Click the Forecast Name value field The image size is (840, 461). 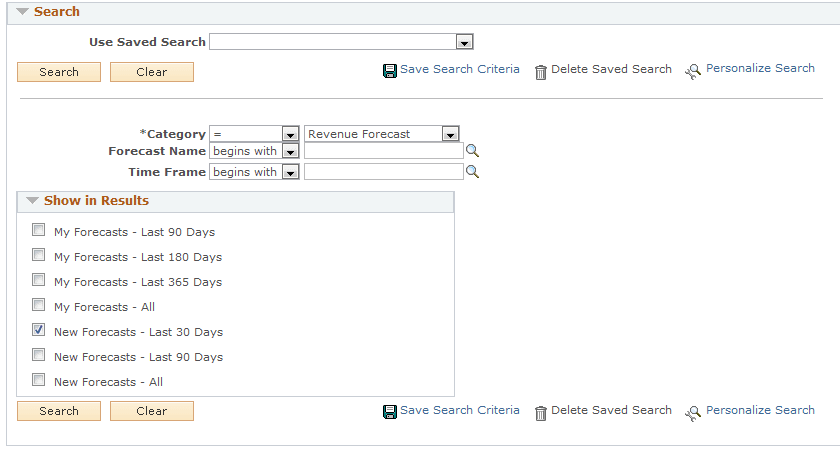pos(384,152)
